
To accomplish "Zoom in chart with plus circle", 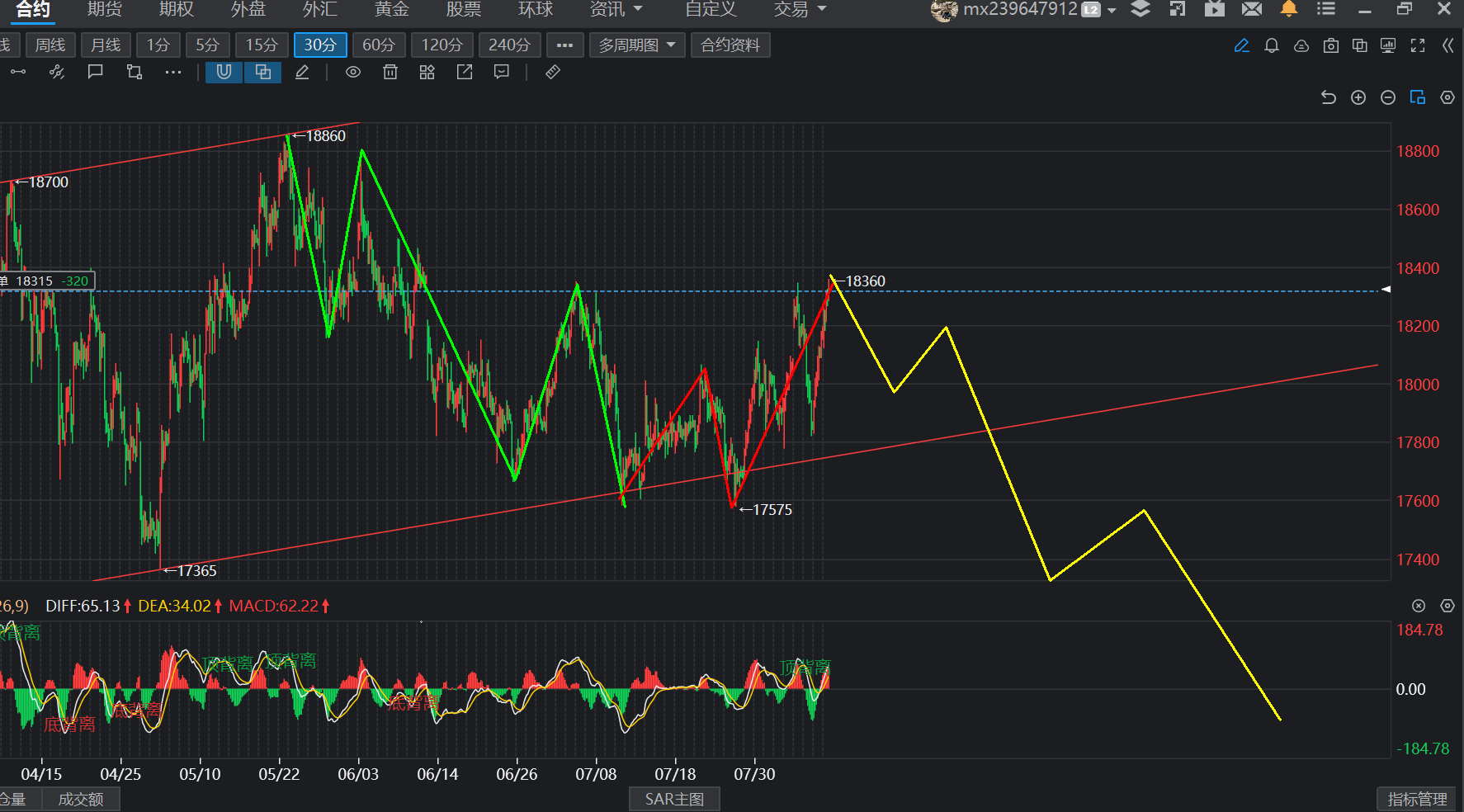I will pyautogui.click(x=1358, y=97).
